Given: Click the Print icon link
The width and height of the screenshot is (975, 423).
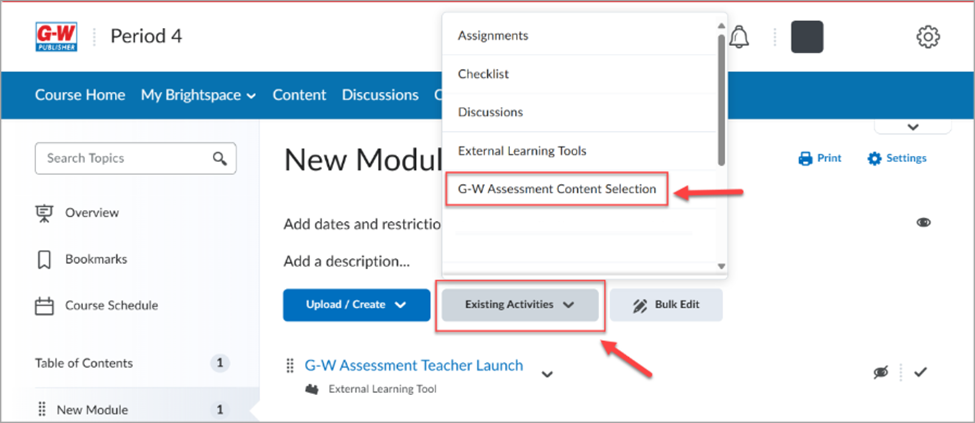Looking at the screenshot, I should 820,158.
